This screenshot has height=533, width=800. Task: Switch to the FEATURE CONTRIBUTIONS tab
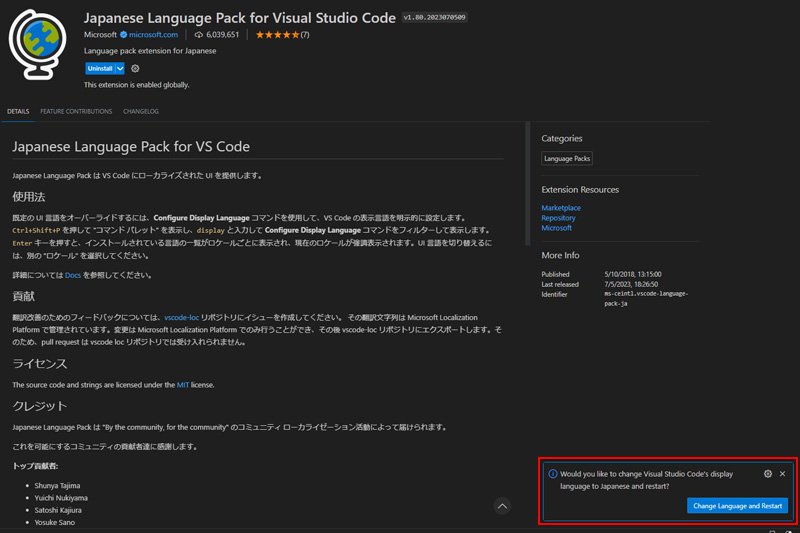click(x=76, y=111)
